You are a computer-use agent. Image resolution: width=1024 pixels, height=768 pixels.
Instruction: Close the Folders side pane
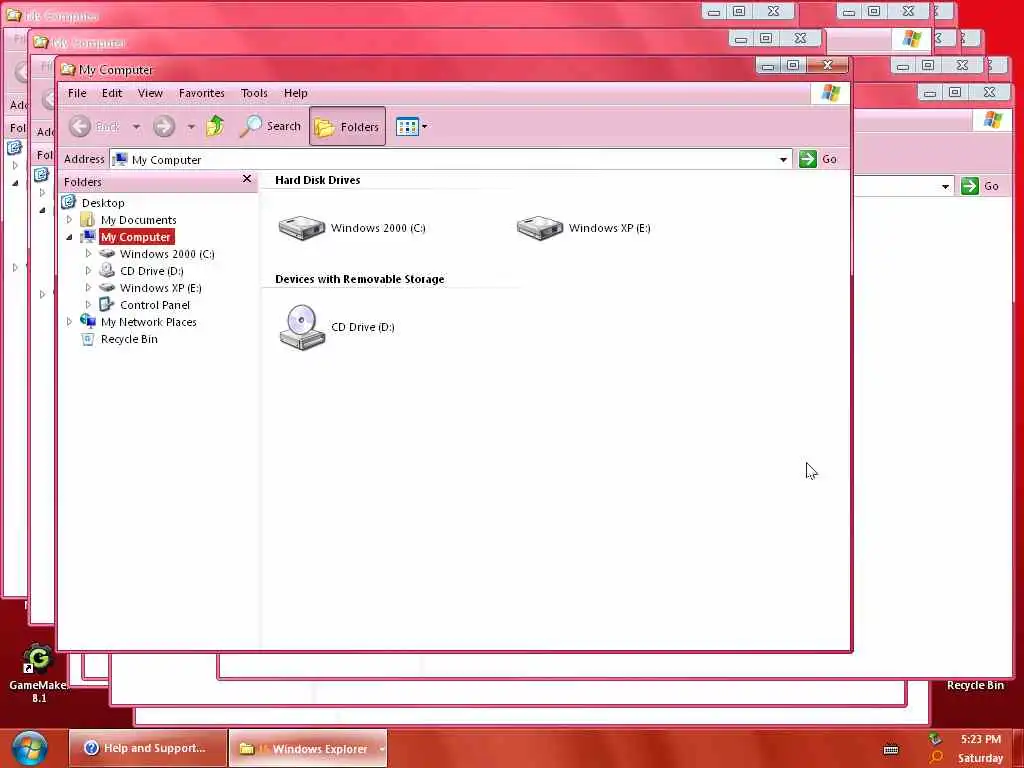tap(247, 179)
